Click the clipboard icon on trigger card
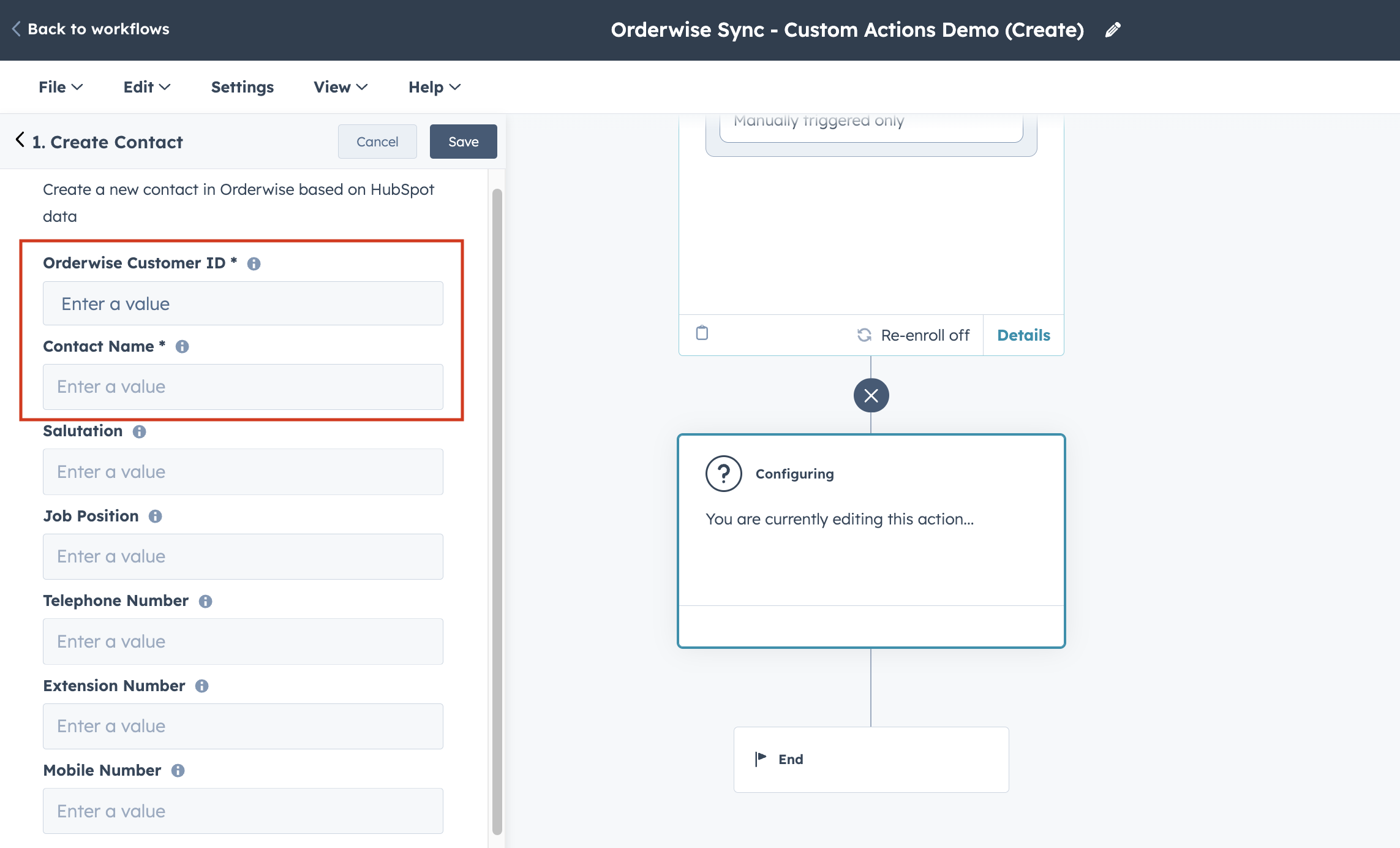Screen dimensions: 1400x848 coord(702,333)
